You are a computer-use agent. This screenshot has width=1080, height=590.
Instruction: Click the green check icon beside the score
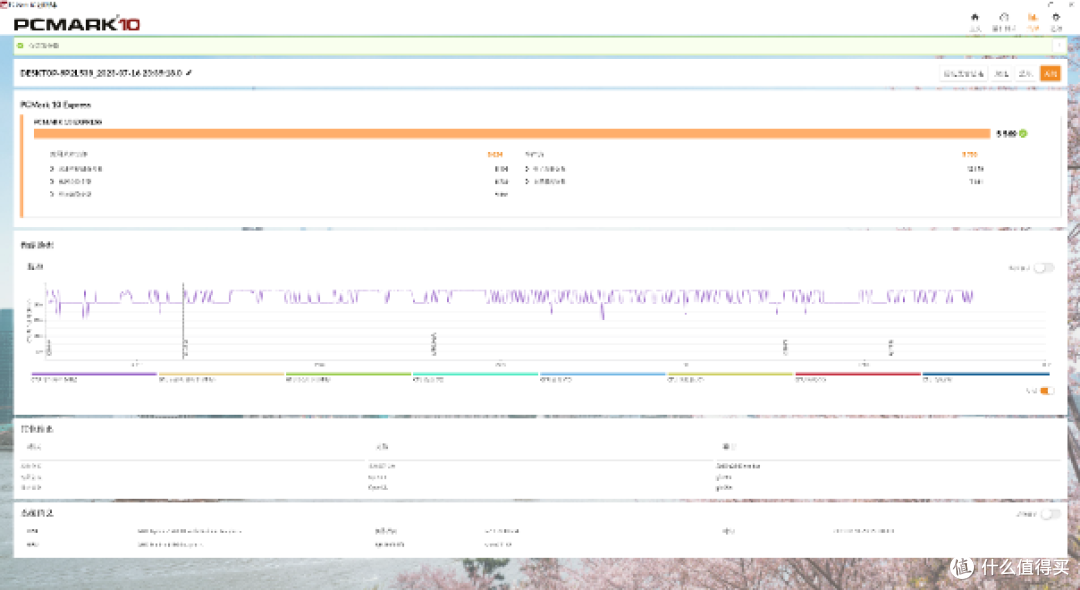pyautogui.click(x=1024, y=134)
